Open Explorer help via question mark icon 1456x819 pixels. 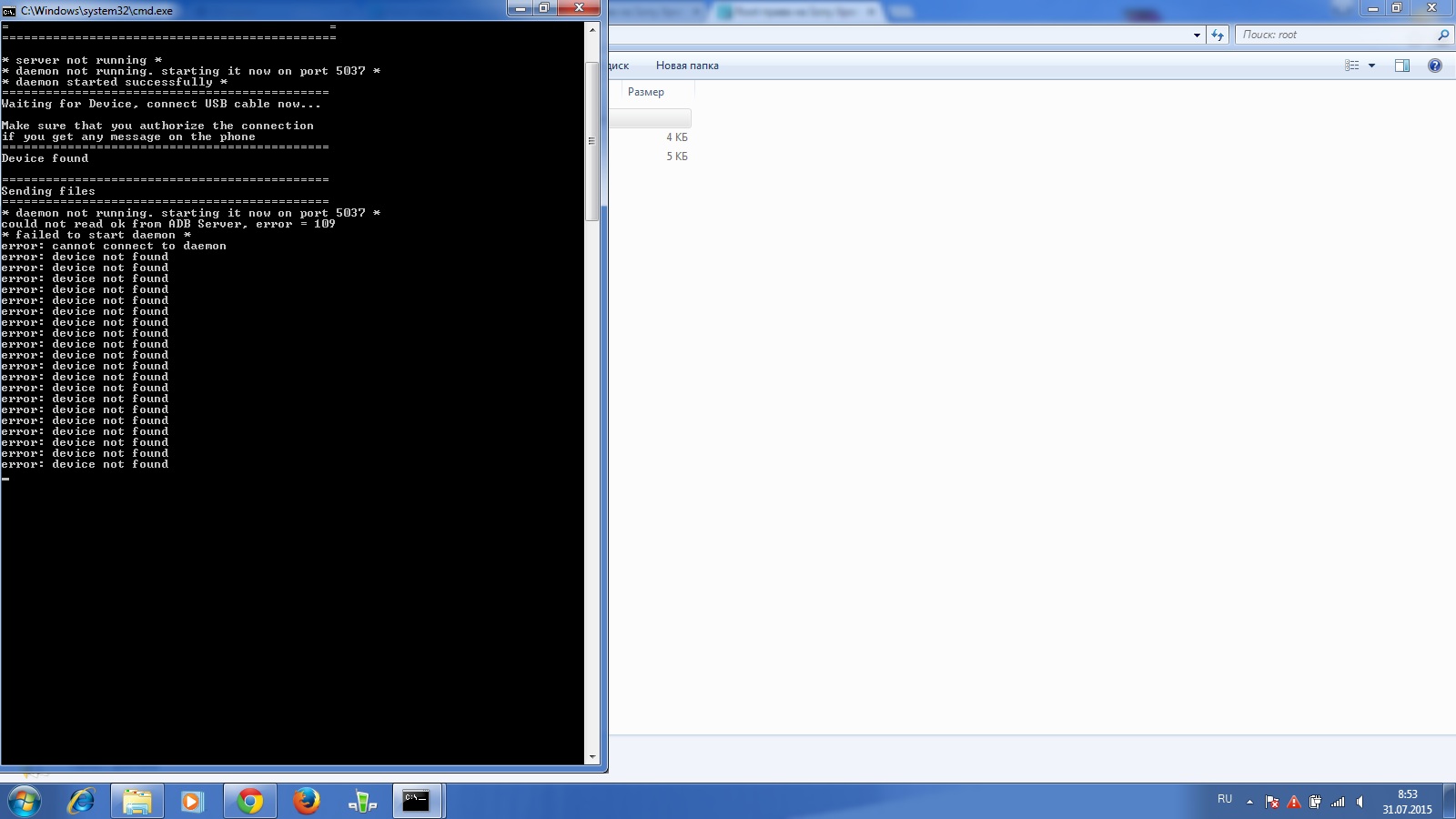1435,66
